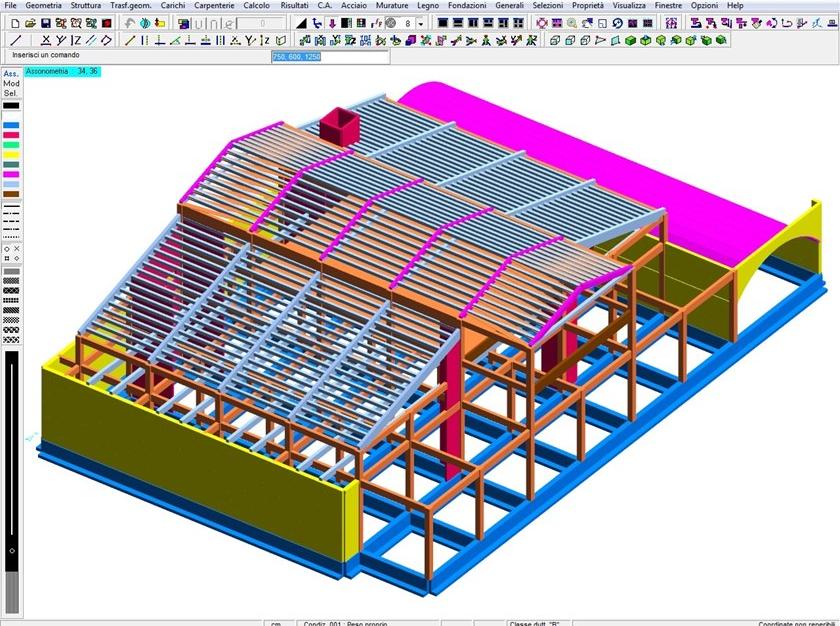Open the Geometria menu
This screenshot has height=626, width=840.
coord(43,6)
